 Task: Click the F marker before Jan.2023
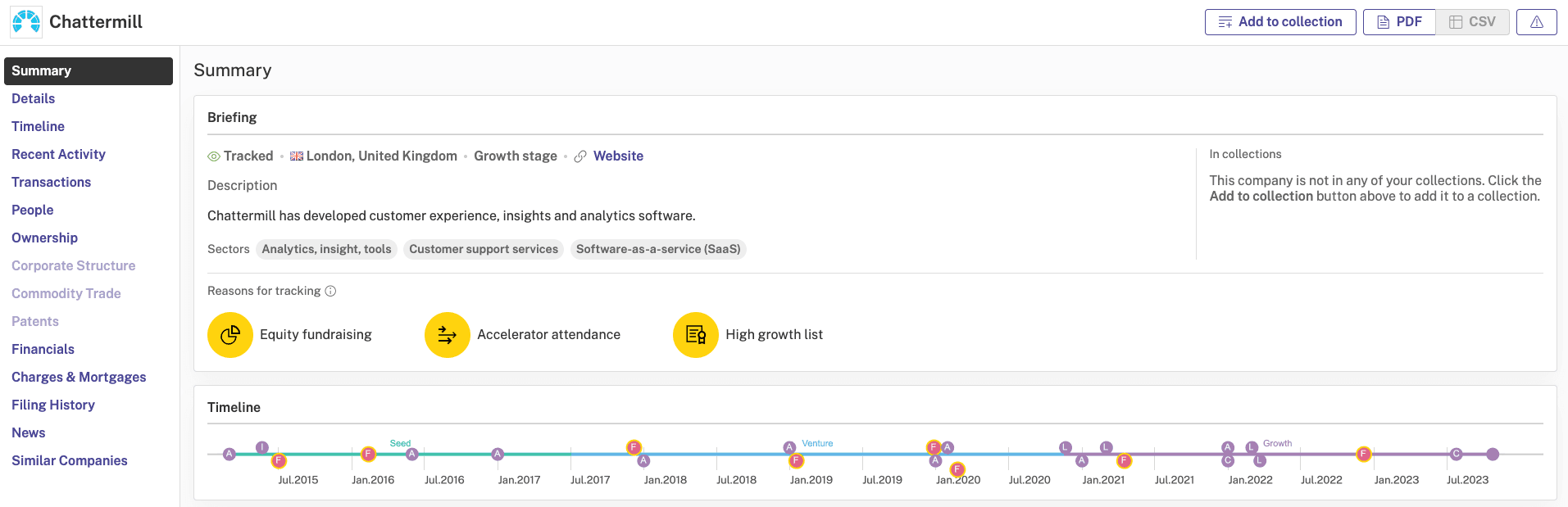click(1363, 454)
